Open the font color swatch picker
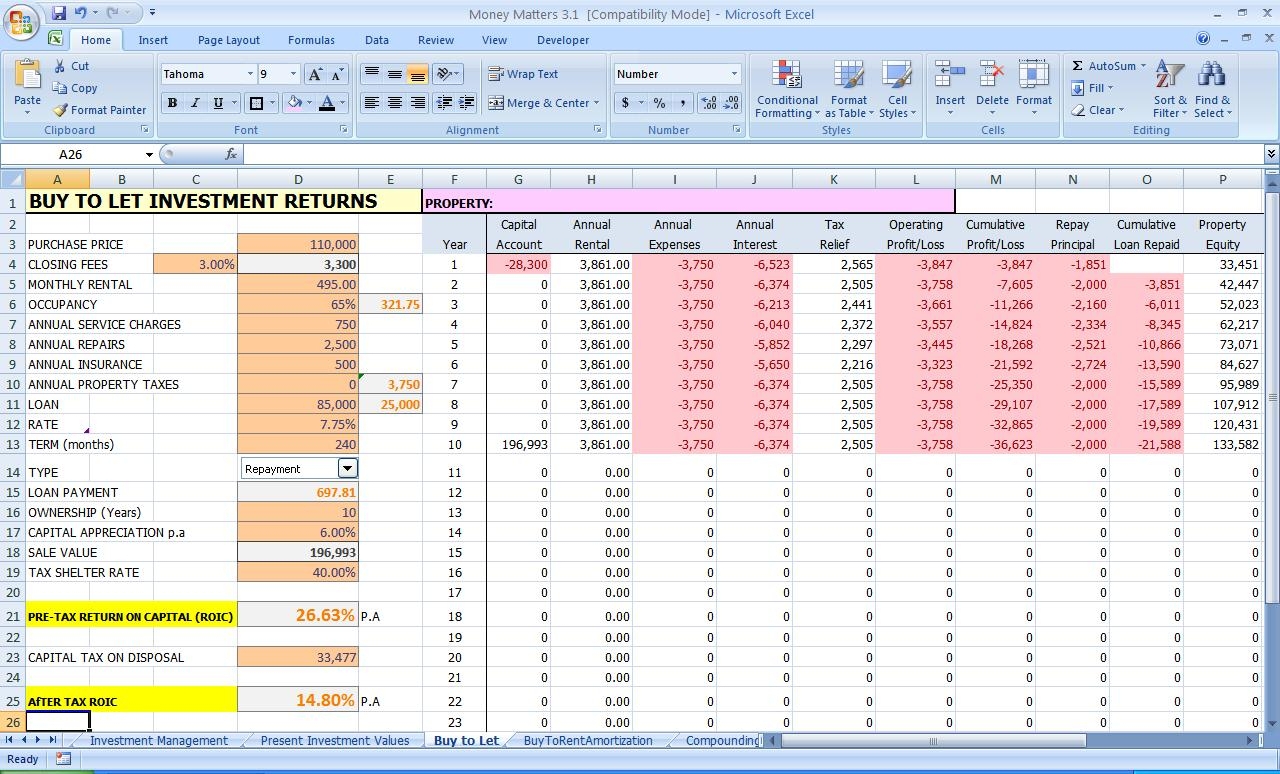Screen dimensions: 1280x774 pos(340,104)
